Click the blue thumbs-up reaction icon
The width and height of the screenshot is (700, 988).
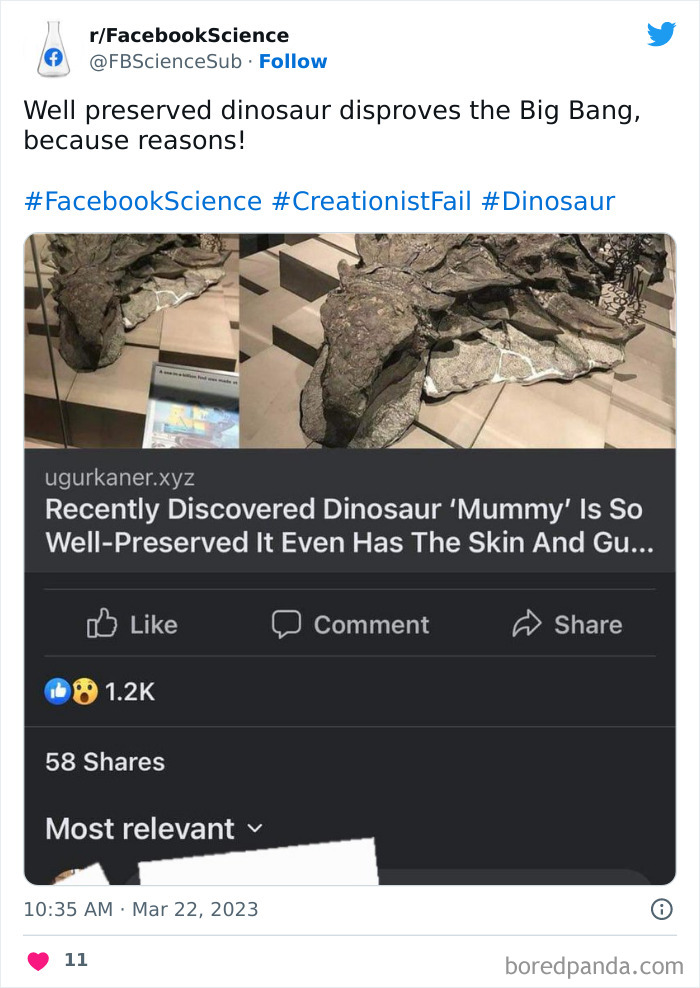(x=56, y=690)
